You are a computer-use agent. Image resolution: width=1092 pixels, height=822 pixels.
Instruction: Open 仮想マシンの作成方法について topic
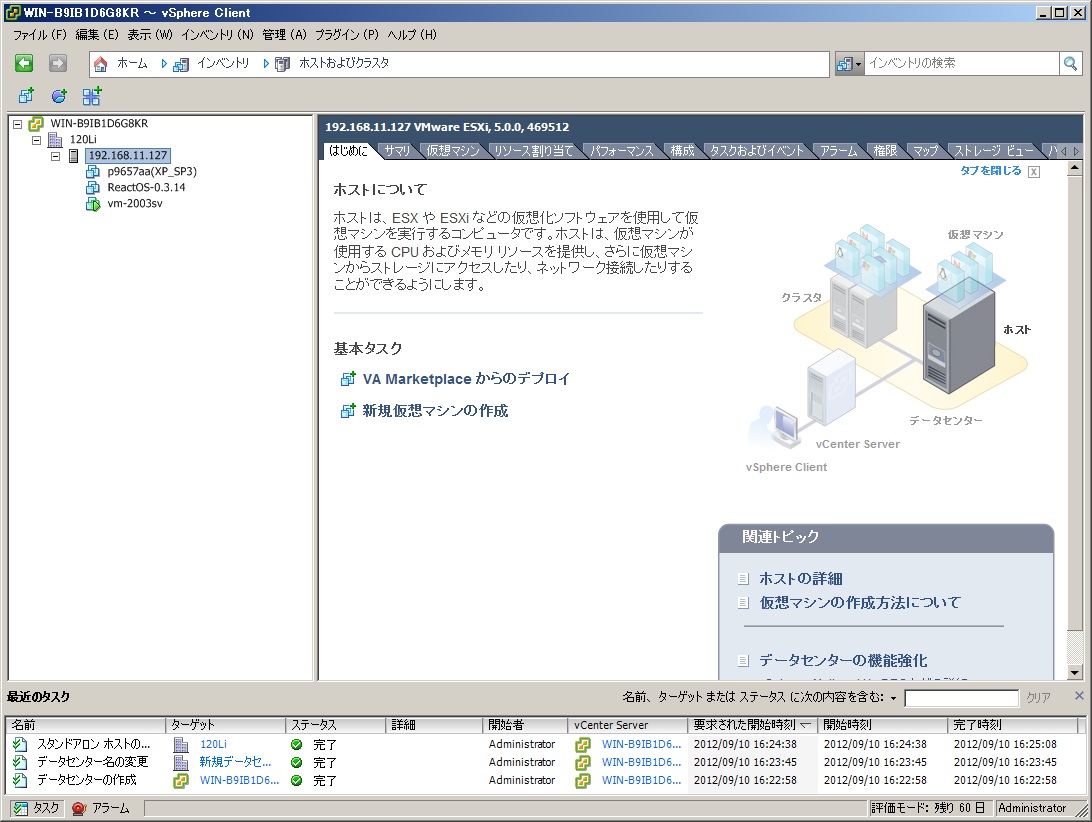[860, 603]
